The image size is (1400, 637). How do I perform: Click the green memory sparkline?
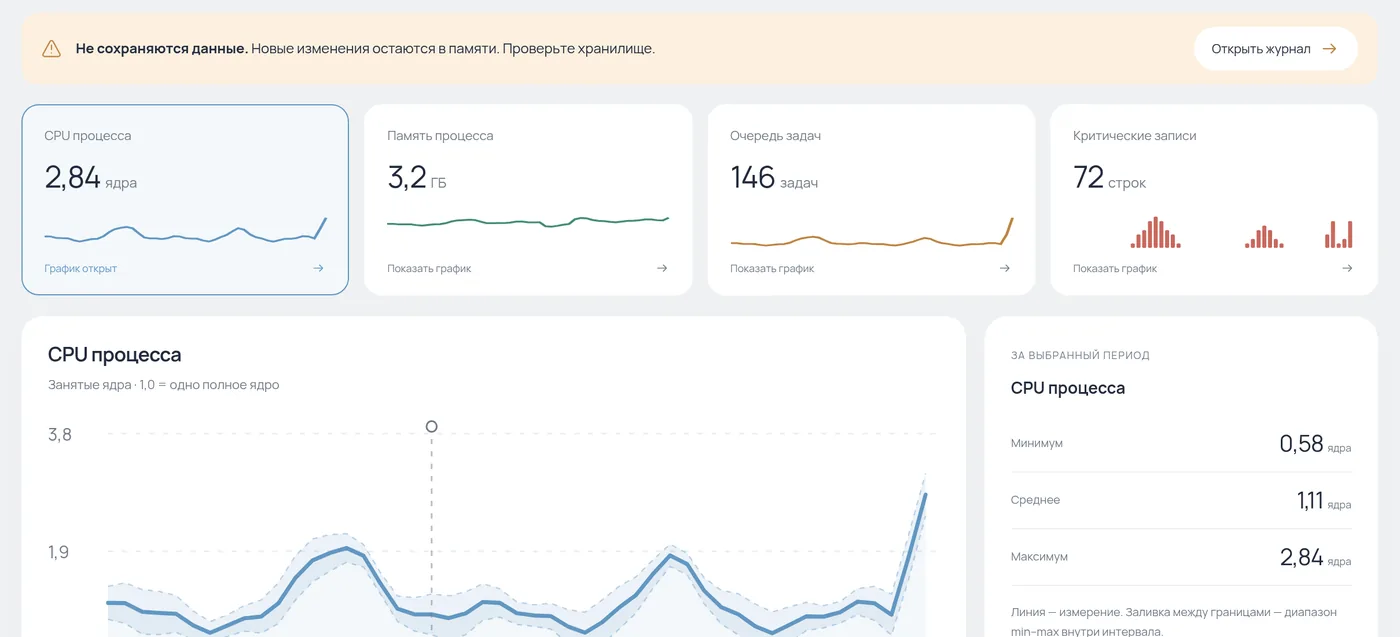tap(528, 221)
